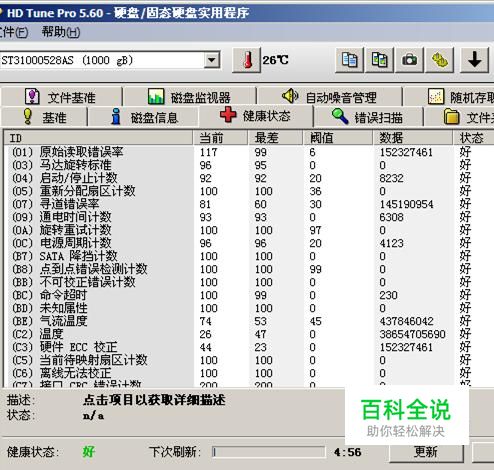Switch to the 错误扫描 tab
The width and height of the screenshot is (494, 470).
pyautogui.click(x=368, y=117)
